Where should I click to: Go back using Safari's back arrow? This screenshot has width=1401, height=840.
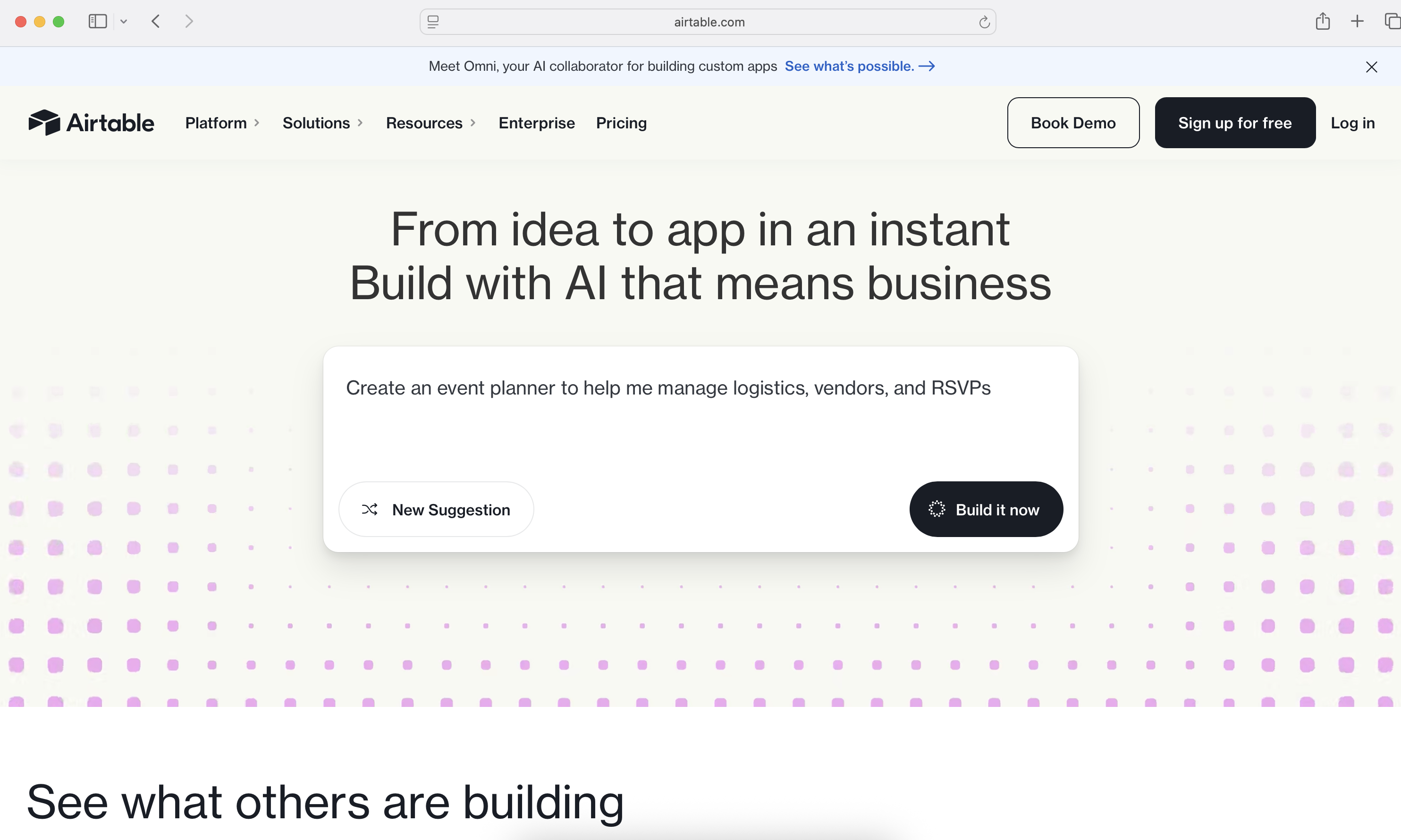pos(156,22)
